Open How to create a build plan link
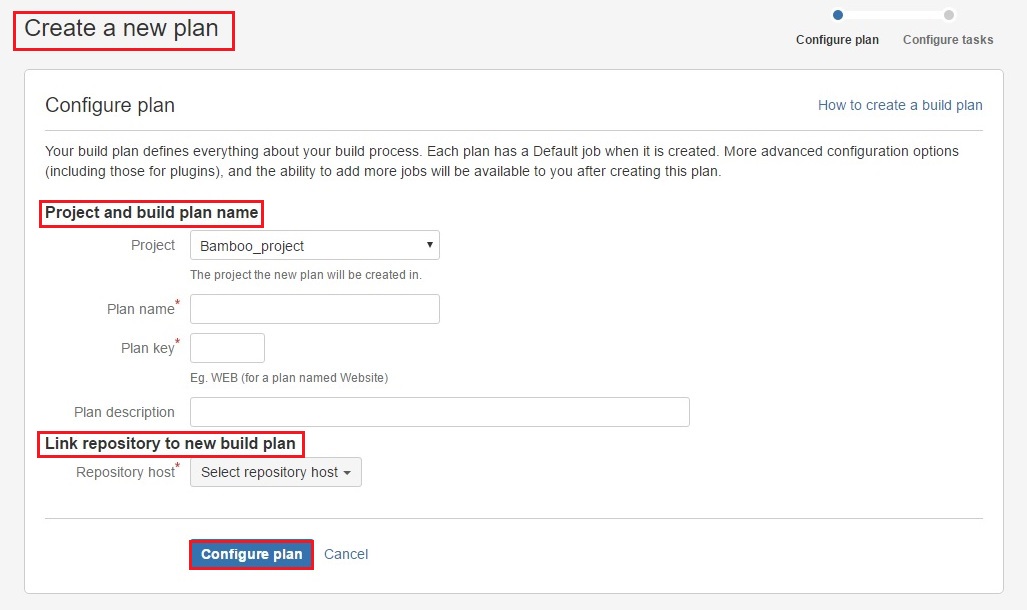The width and height of the screenshot is (1027, 610). tap(900, 105)
